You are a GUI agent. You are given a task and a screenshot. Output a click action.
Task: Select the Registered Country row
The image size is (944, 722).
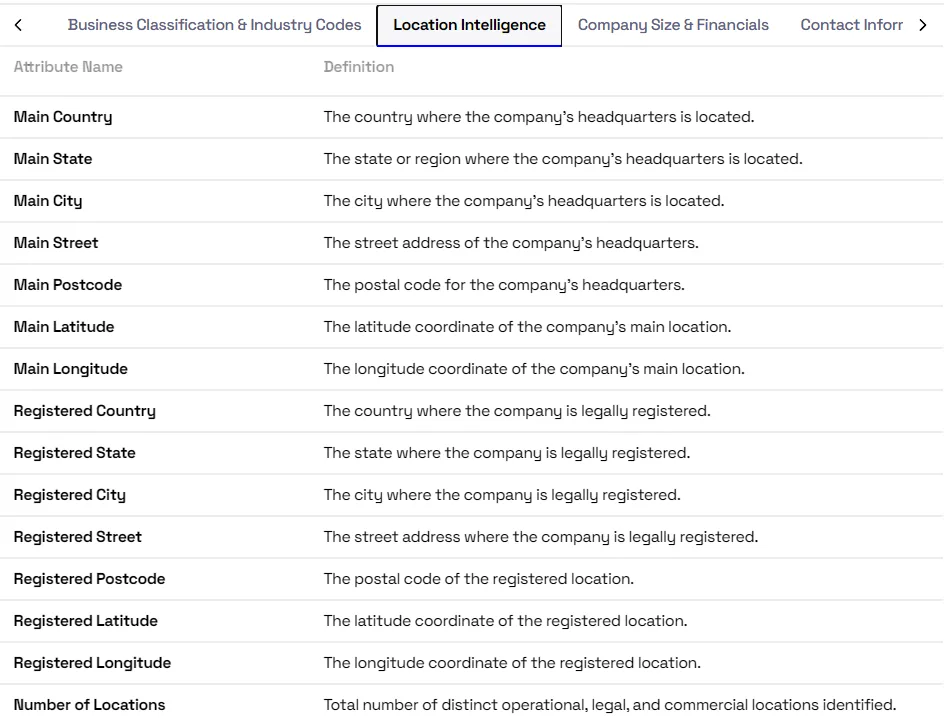[x=472, y=411]
